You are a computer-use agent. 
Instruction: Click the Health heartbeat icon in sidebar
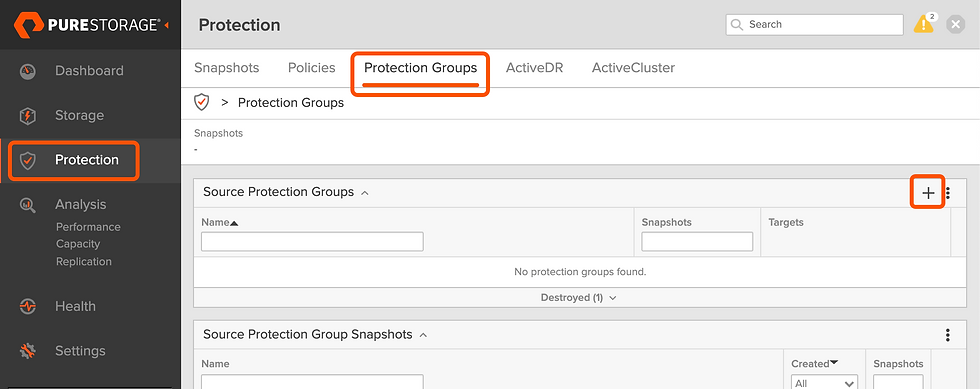coord(28,306)
